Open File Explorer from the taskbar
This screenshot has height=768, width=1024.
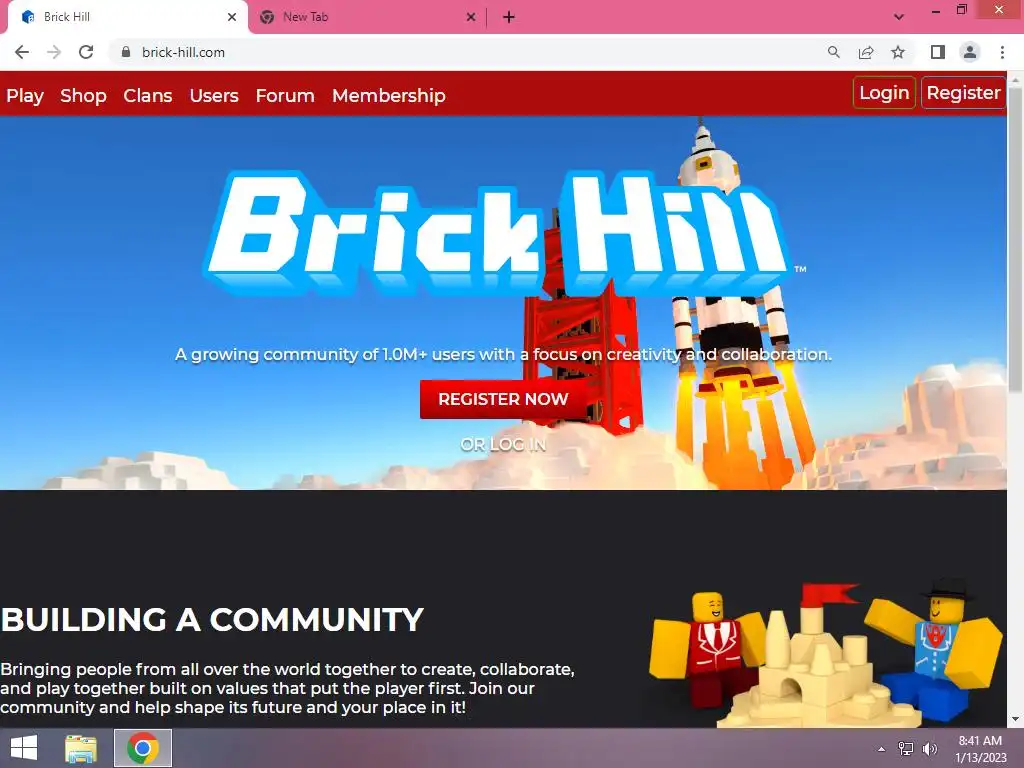[x=81, y=748]
